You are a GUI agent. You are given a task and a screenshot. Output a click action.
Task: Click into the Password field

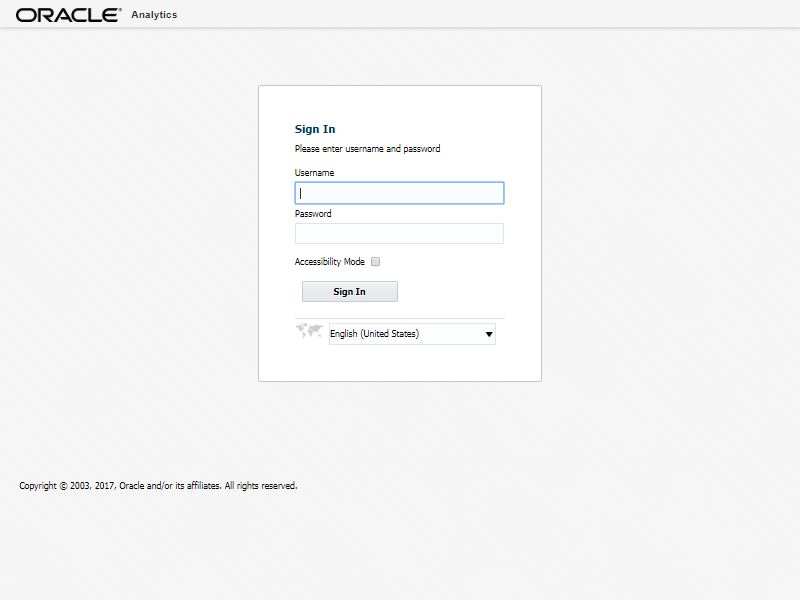(399, 234)
